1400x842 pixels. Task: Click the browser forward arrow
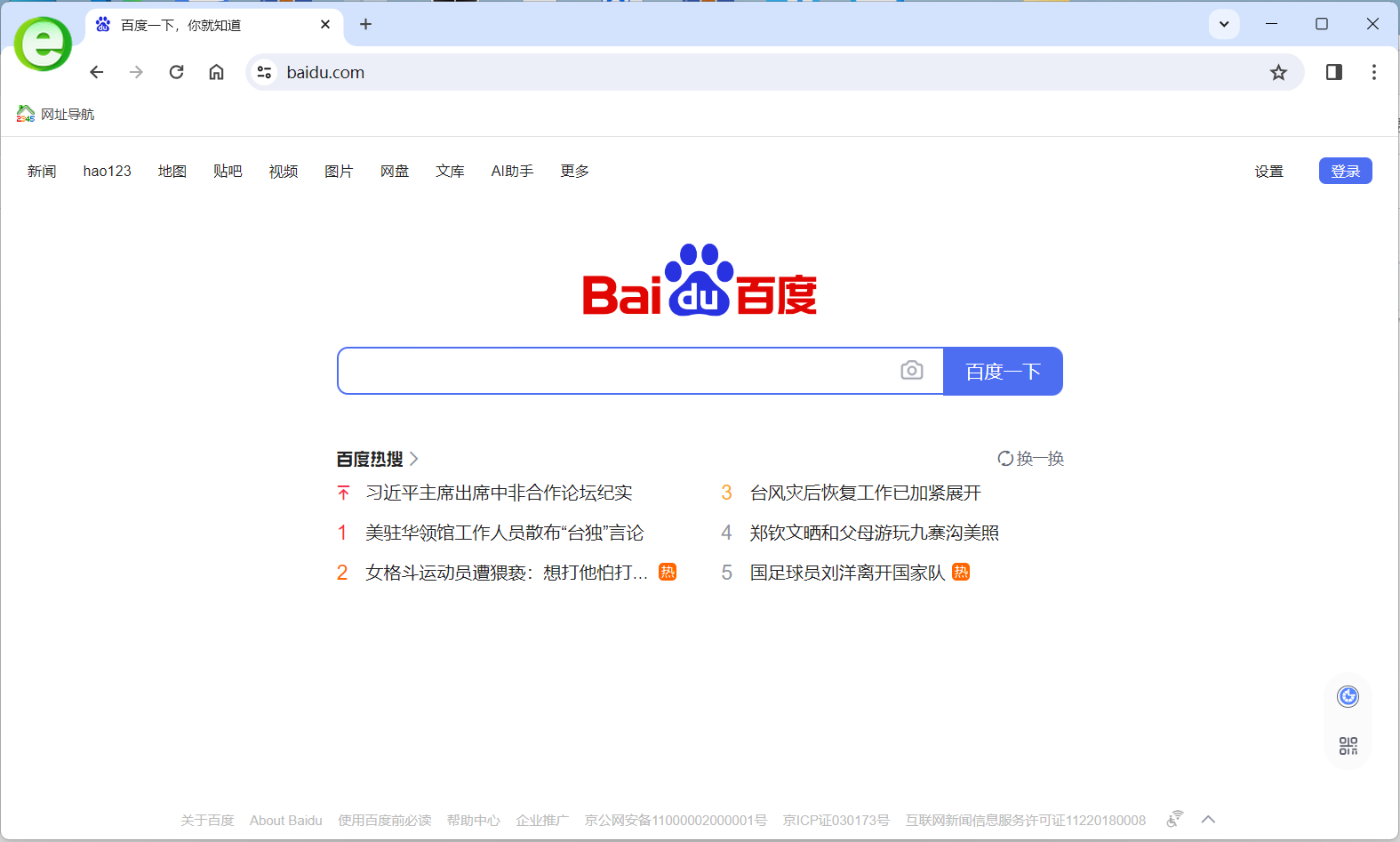pyautogui.click(x=136, y=72)
